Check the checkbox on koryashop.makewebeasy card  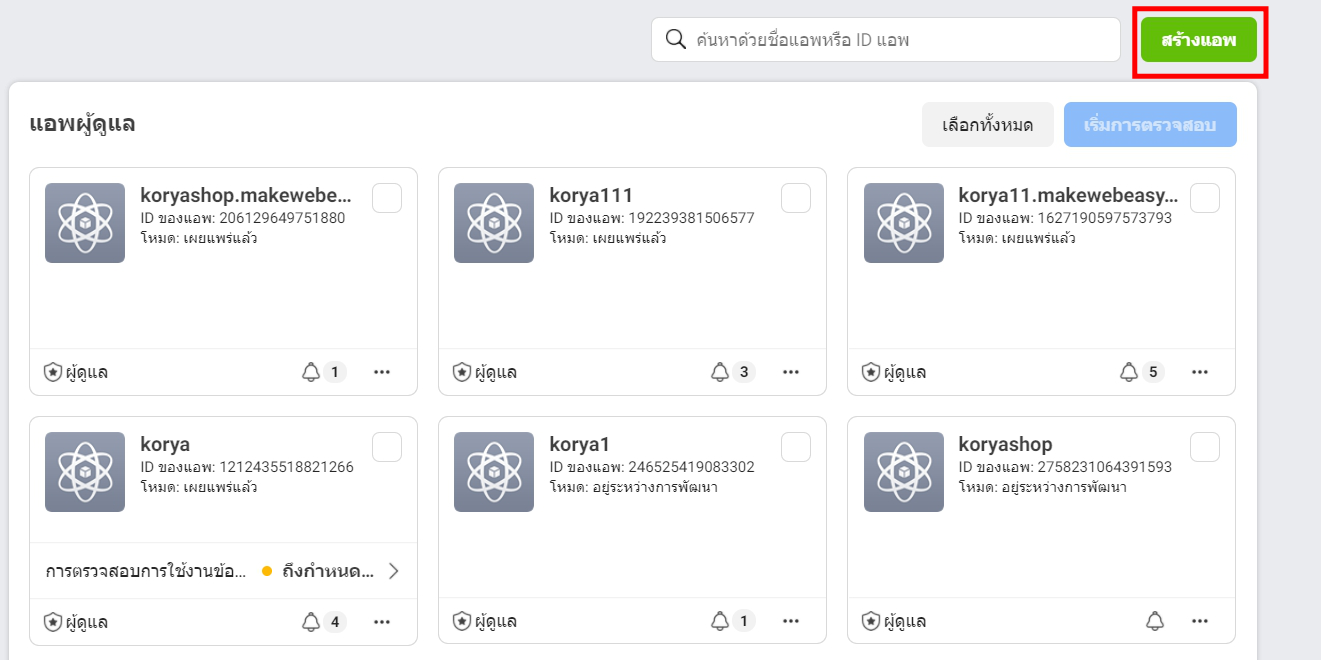(x=386, y=198)
